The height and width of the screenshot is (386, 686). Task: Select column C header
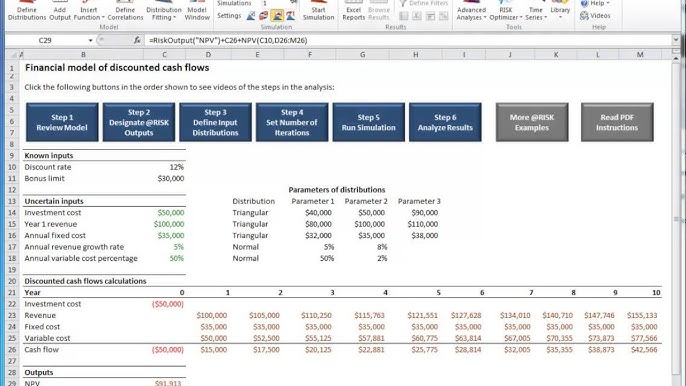164,55
